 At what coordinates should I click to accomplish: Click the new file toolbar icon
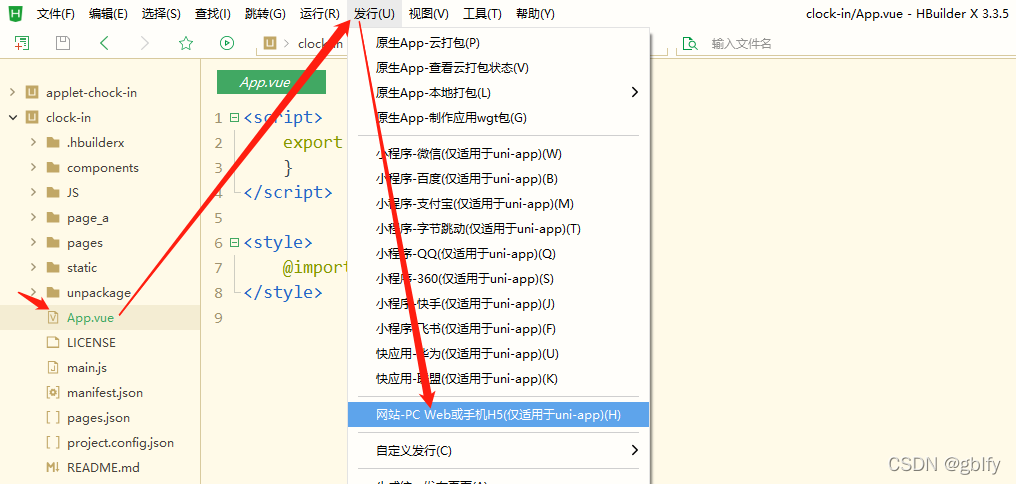22,43
